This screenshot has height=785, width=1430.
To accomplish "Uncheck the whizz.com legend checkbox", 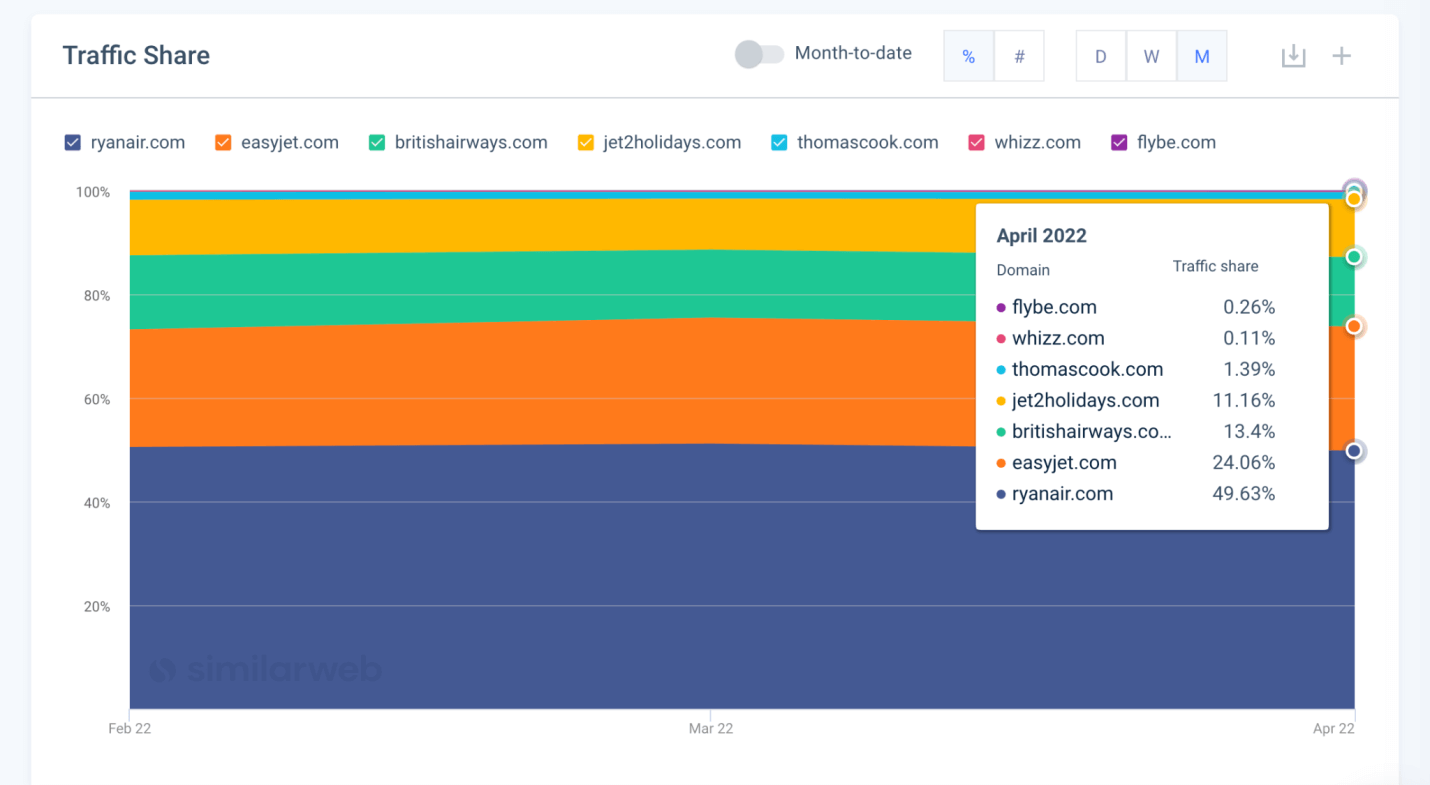I will coord(976,143).
